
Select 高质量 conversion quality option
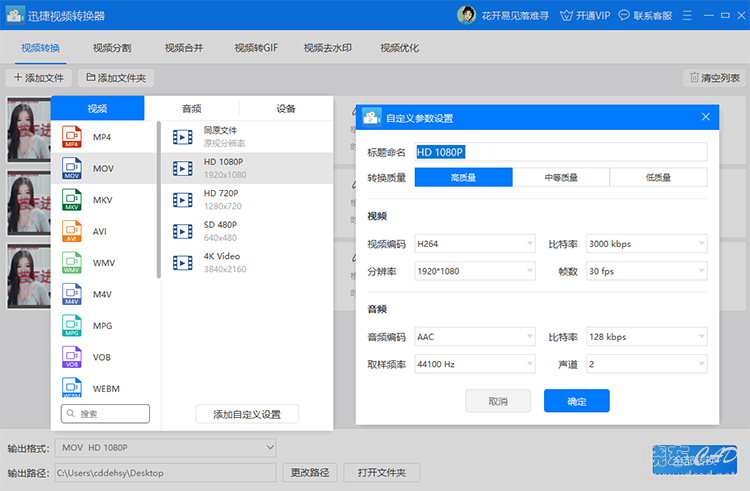pos(463,177)
